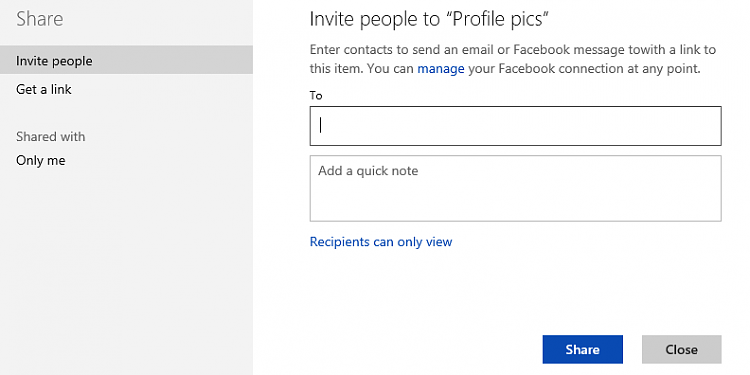Close the share dialog

(x=681, y=350)
